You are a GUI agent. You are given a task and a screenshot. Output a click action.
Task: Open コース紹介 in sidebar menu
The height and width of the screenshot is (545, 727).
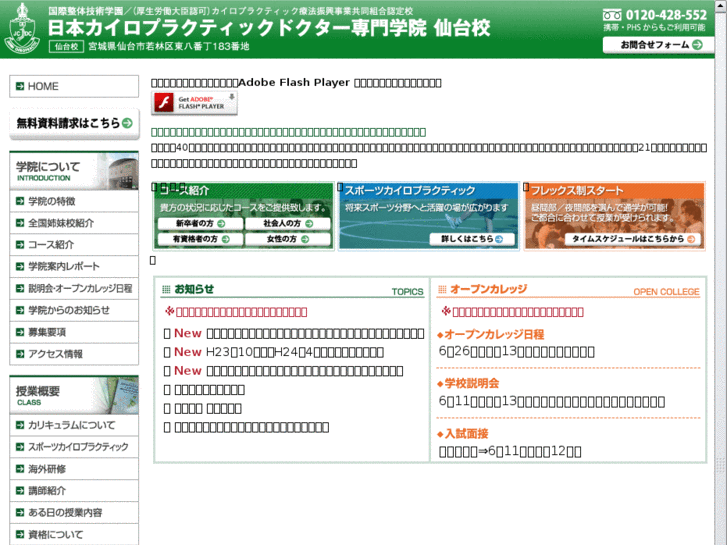pyautogui.click(x=74, y=245)
